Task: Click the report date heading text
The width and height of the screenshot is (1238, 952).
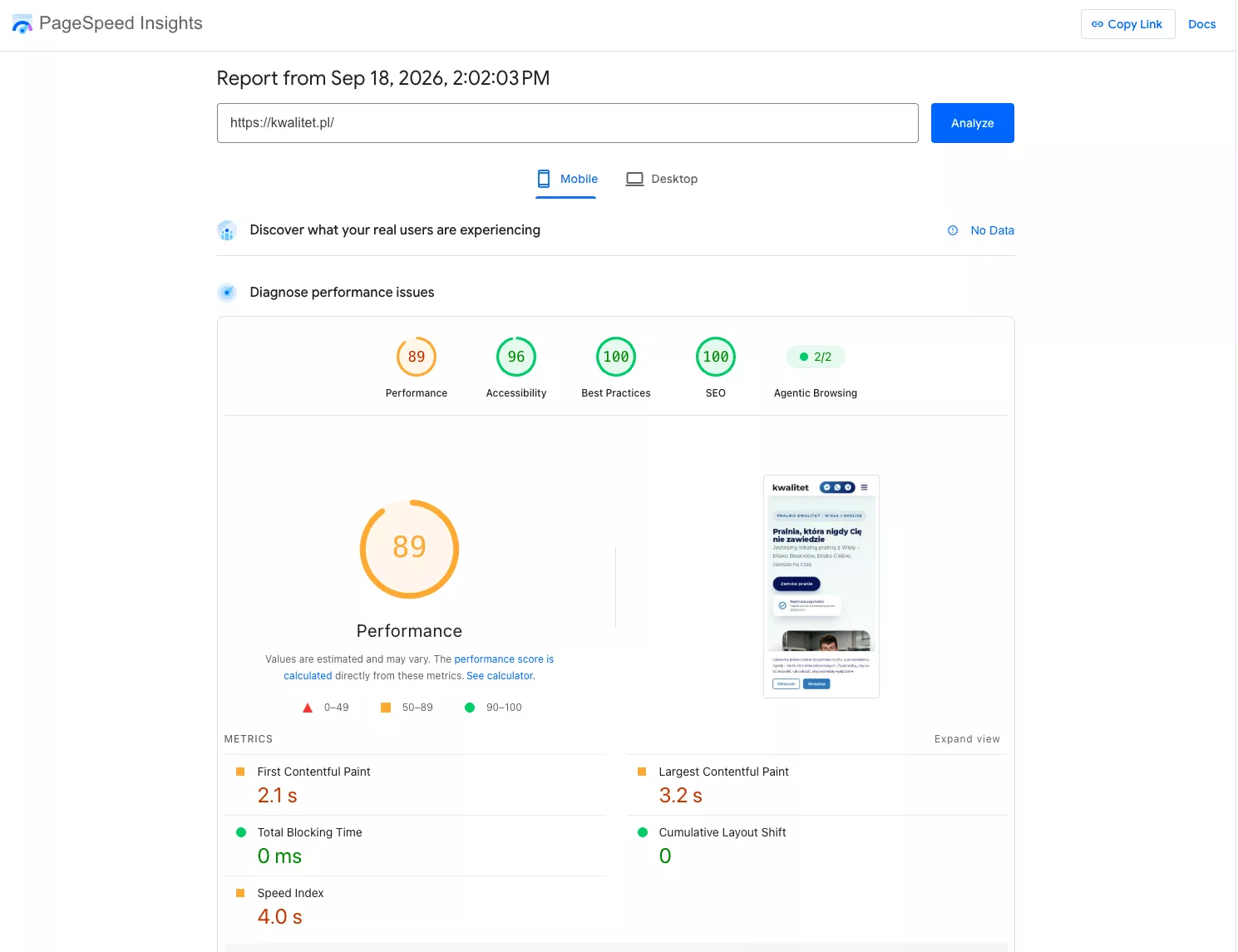Action: coord(383,78)
